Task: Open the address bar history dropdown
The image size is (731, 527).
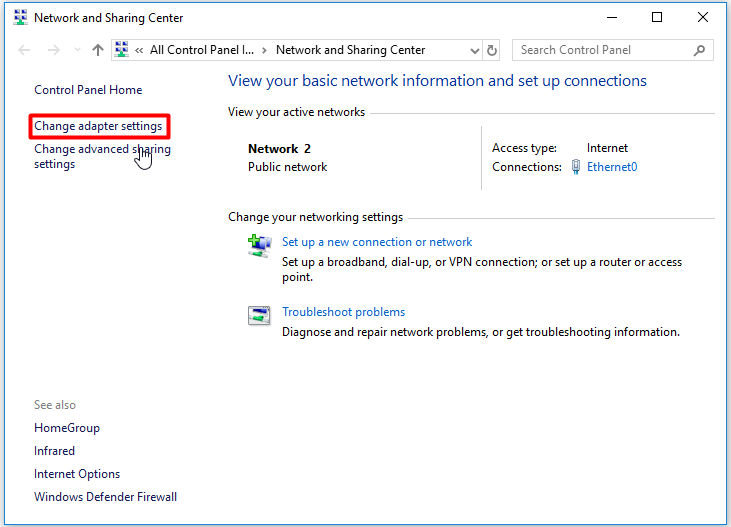Action: (x=475, y=50)
